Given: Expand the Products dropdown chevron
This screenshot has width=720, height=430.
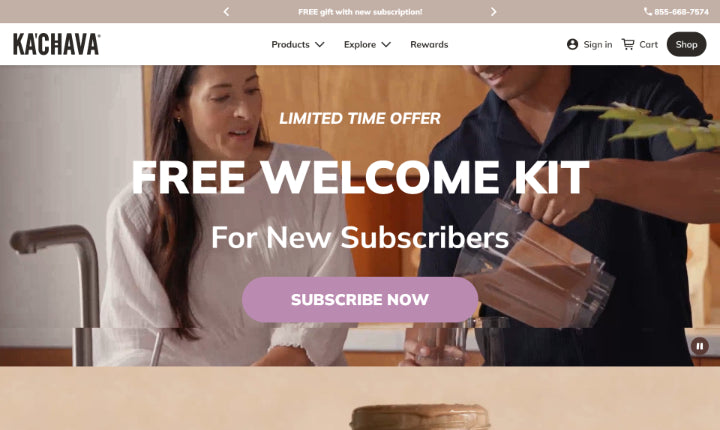Looking at the screenshot, I should 320,45.
